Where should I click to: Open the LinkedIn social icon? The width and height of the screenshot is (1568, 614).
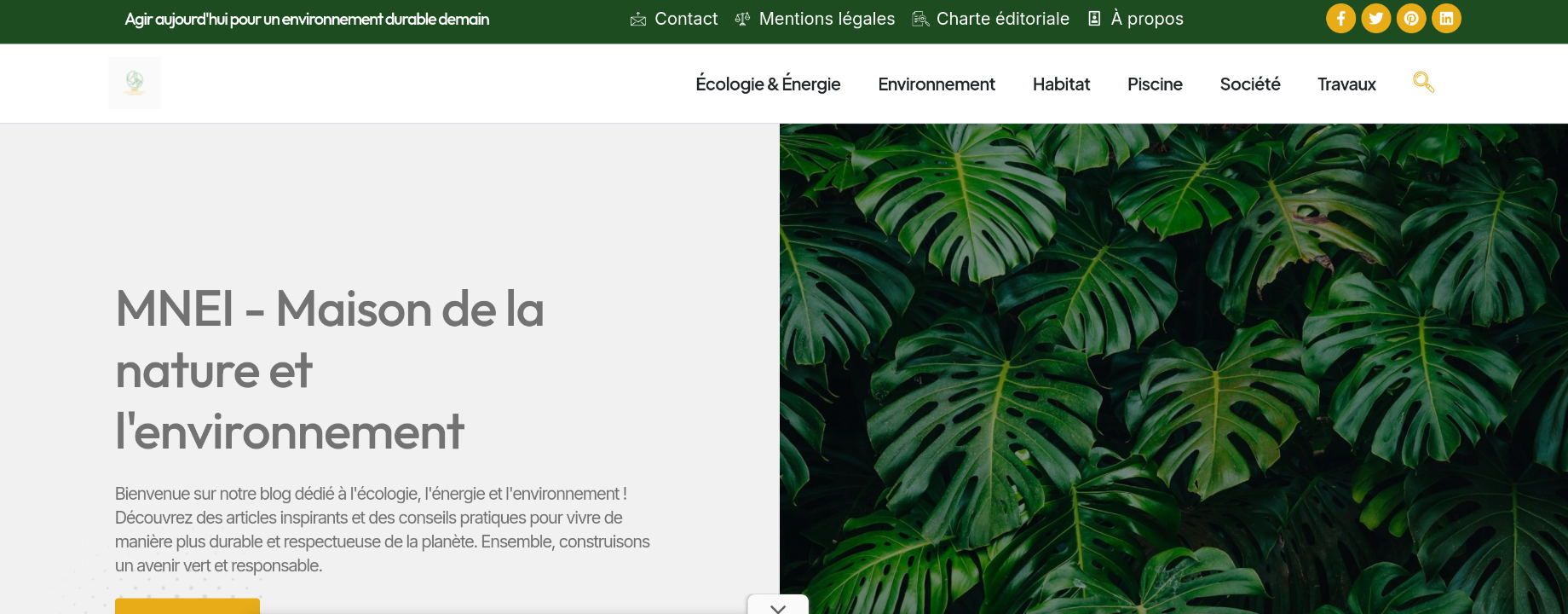tap(1446, 18)
